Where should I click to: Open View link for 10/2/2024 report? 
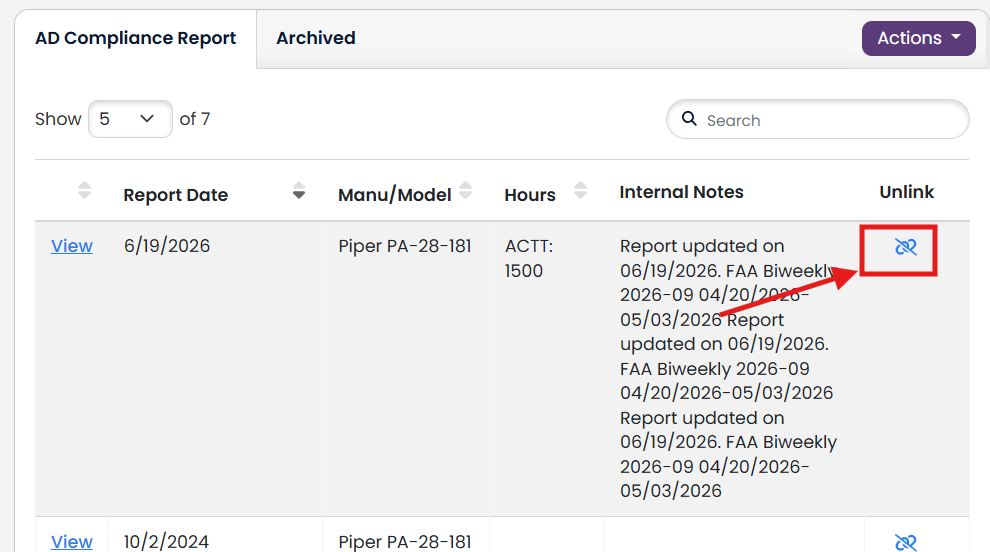[x=71, y=541]
